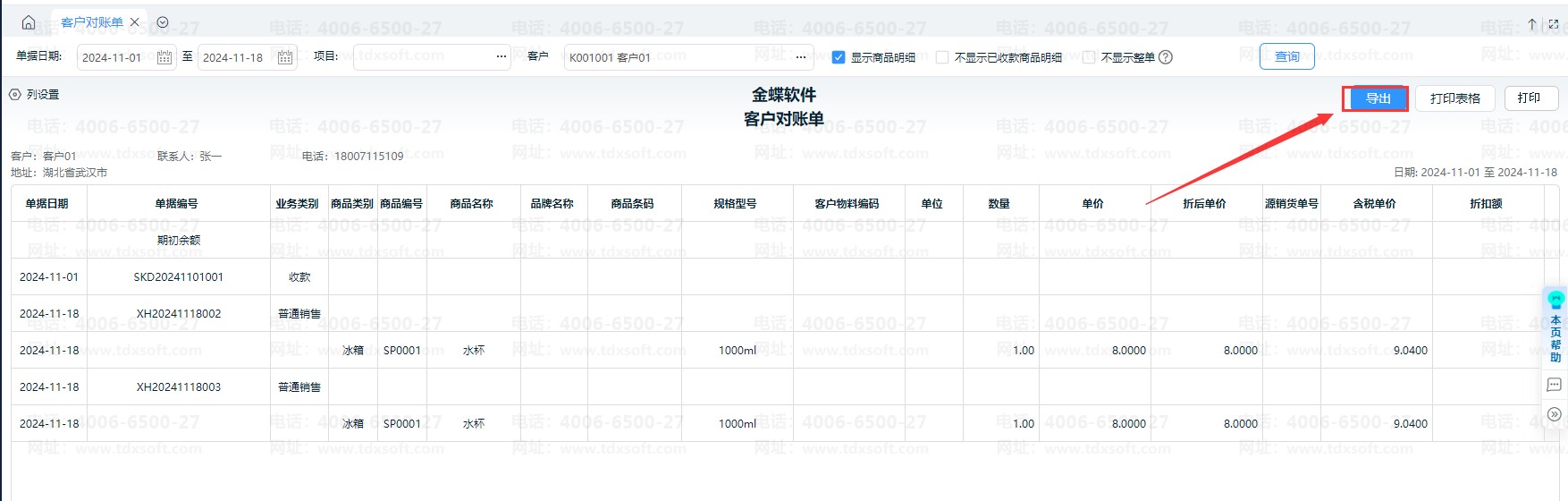Click the up arrow collapse icon

pos(1532,24)
